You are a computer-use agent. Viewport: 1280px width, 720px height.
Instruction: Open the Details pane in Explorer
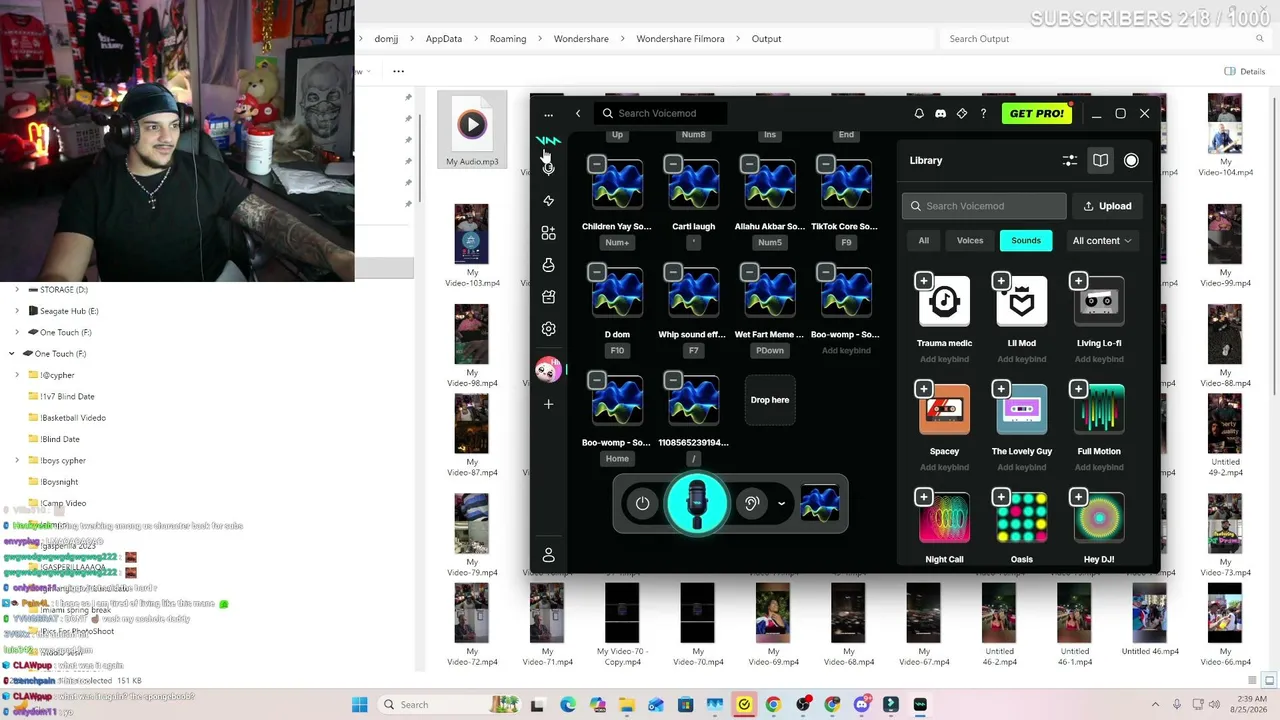[1245, 72]
